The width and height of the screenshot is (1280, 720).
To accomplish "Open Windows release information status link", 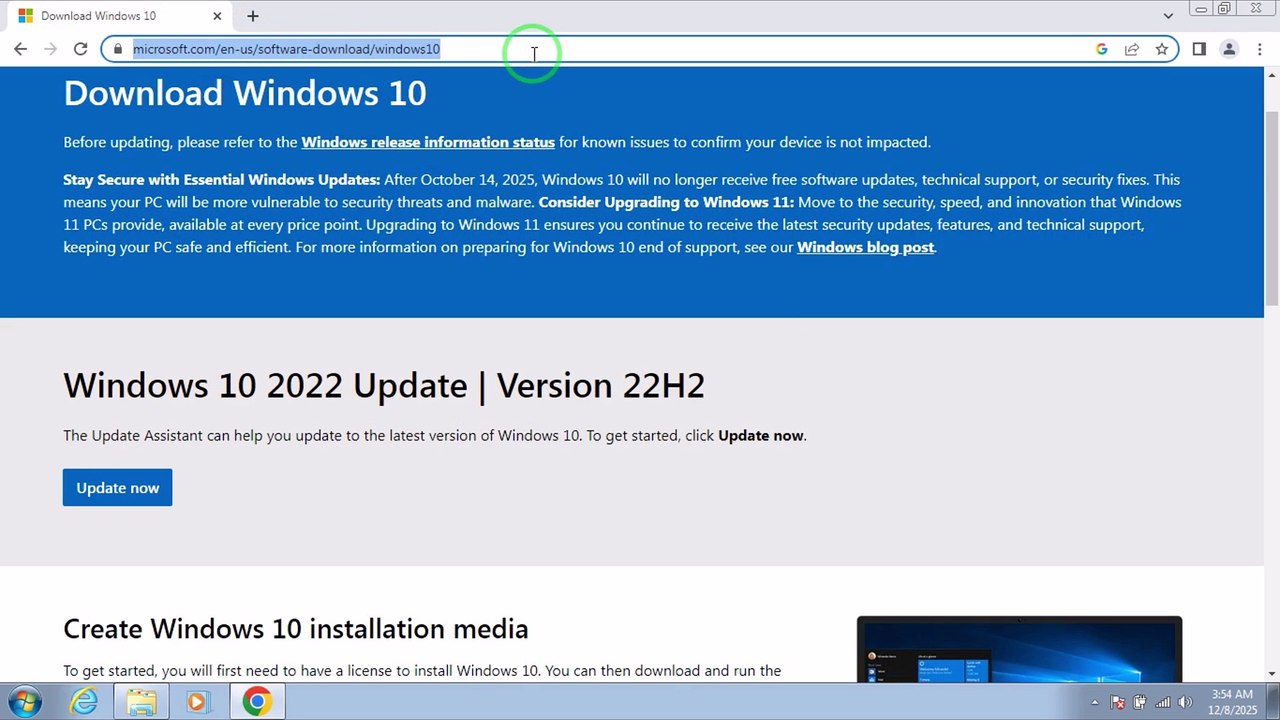I will coord(428,142).
